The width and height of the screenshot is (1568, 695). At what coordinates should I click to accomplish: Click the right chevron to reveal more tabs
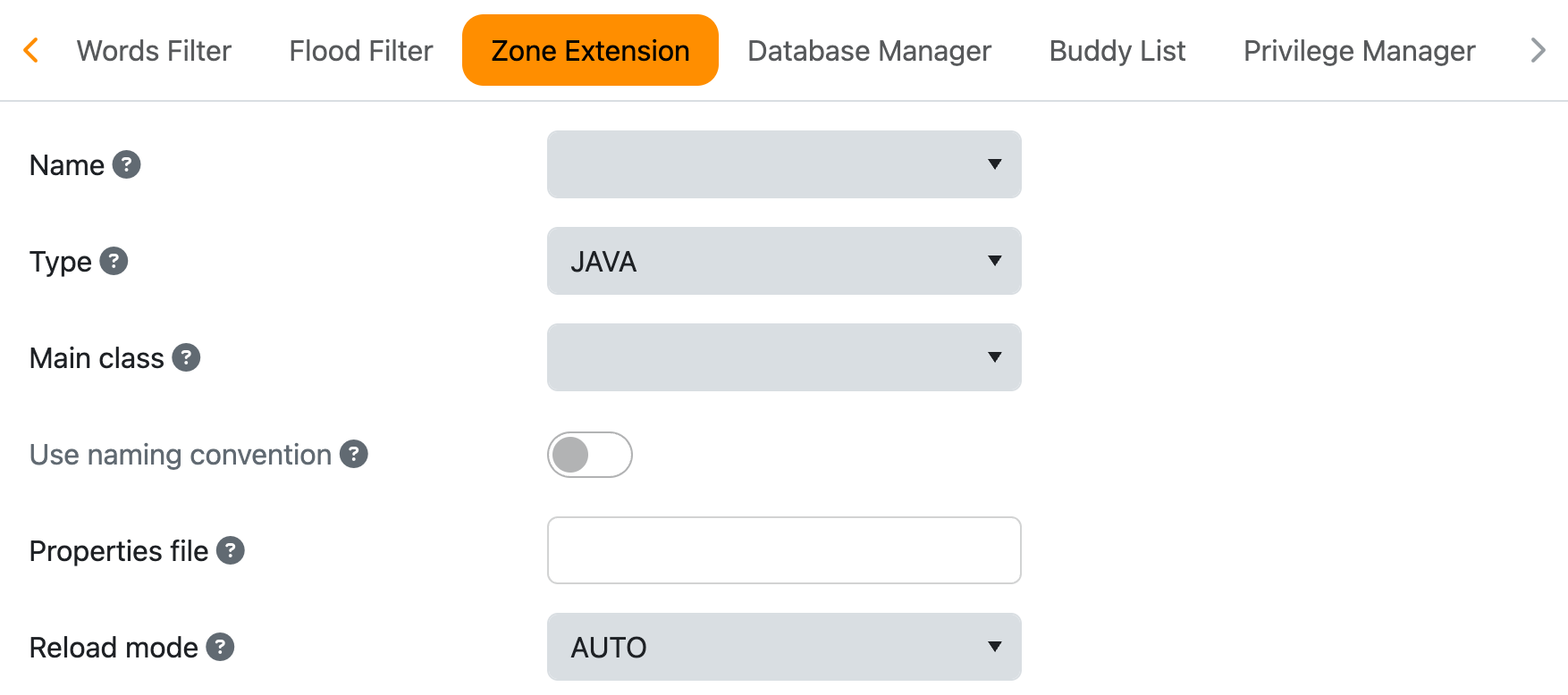pos(1538,50)
